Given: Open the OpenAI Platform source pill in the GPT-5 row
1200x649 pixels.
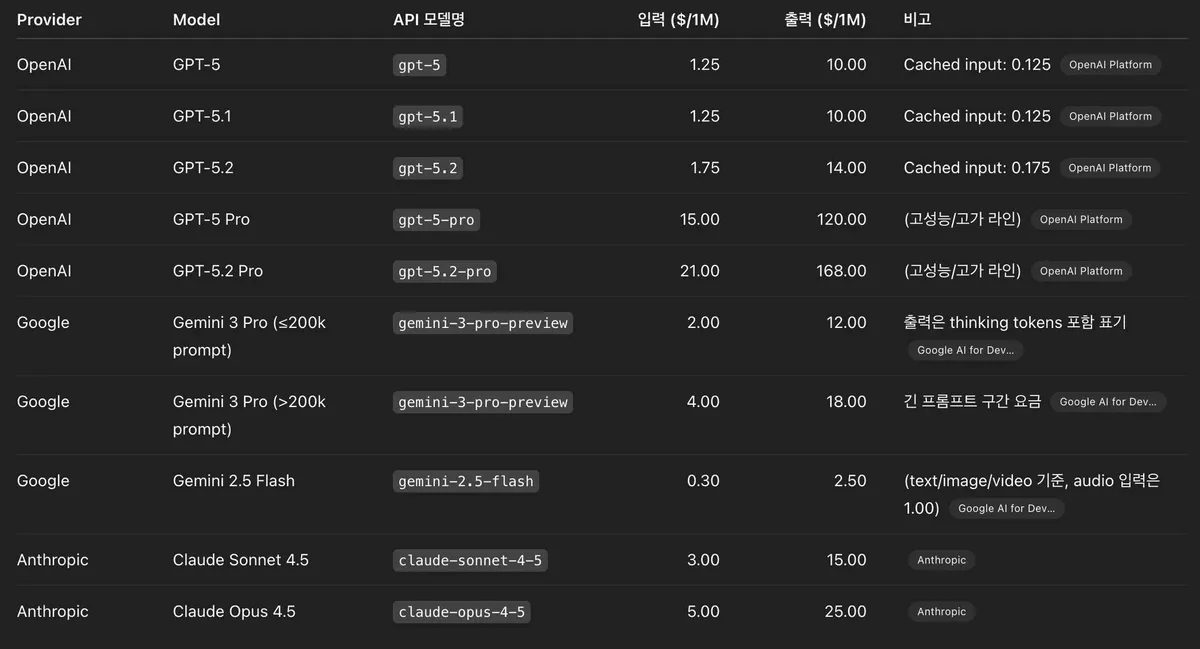Looking at the screenshot, I should [x=1110, y=64].
